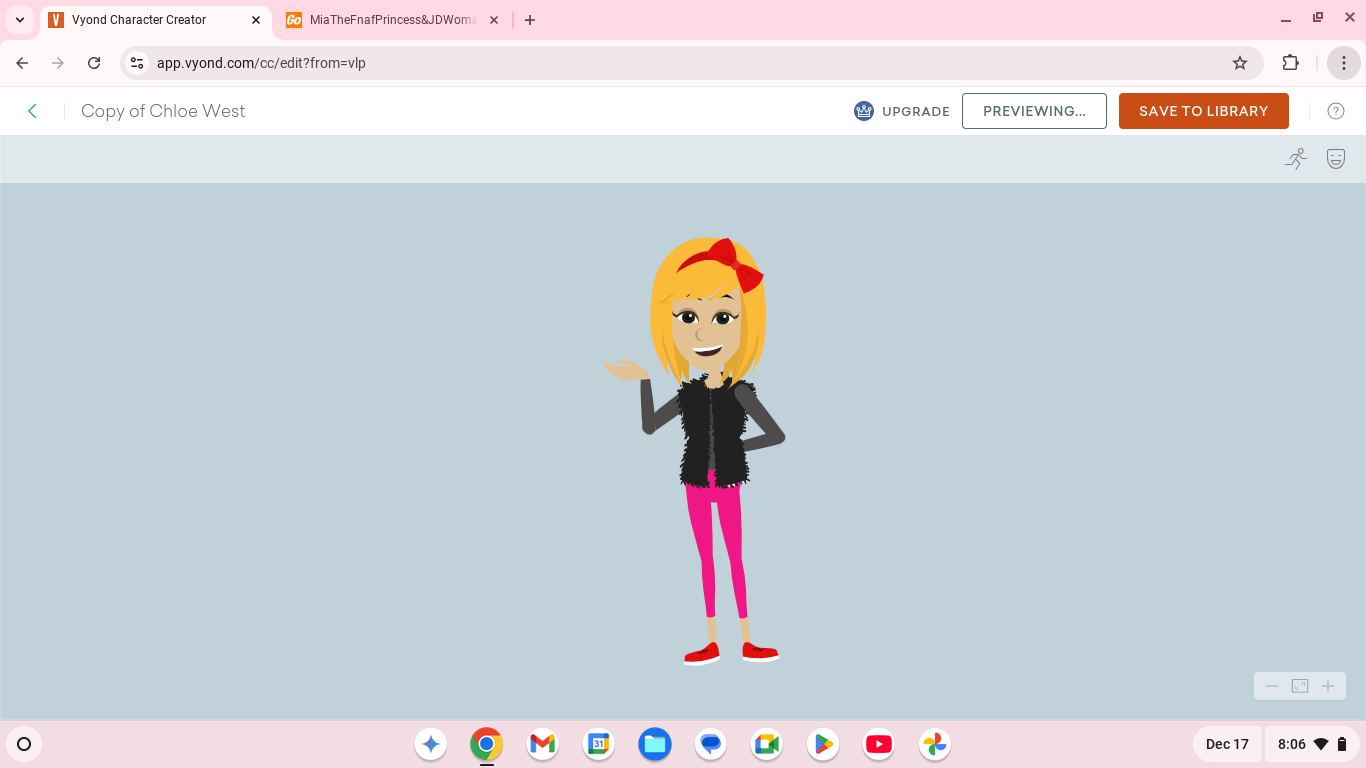Zoom out with the minus icon
Viewport: 1366px width, 768px height.
coord(1272,686)
